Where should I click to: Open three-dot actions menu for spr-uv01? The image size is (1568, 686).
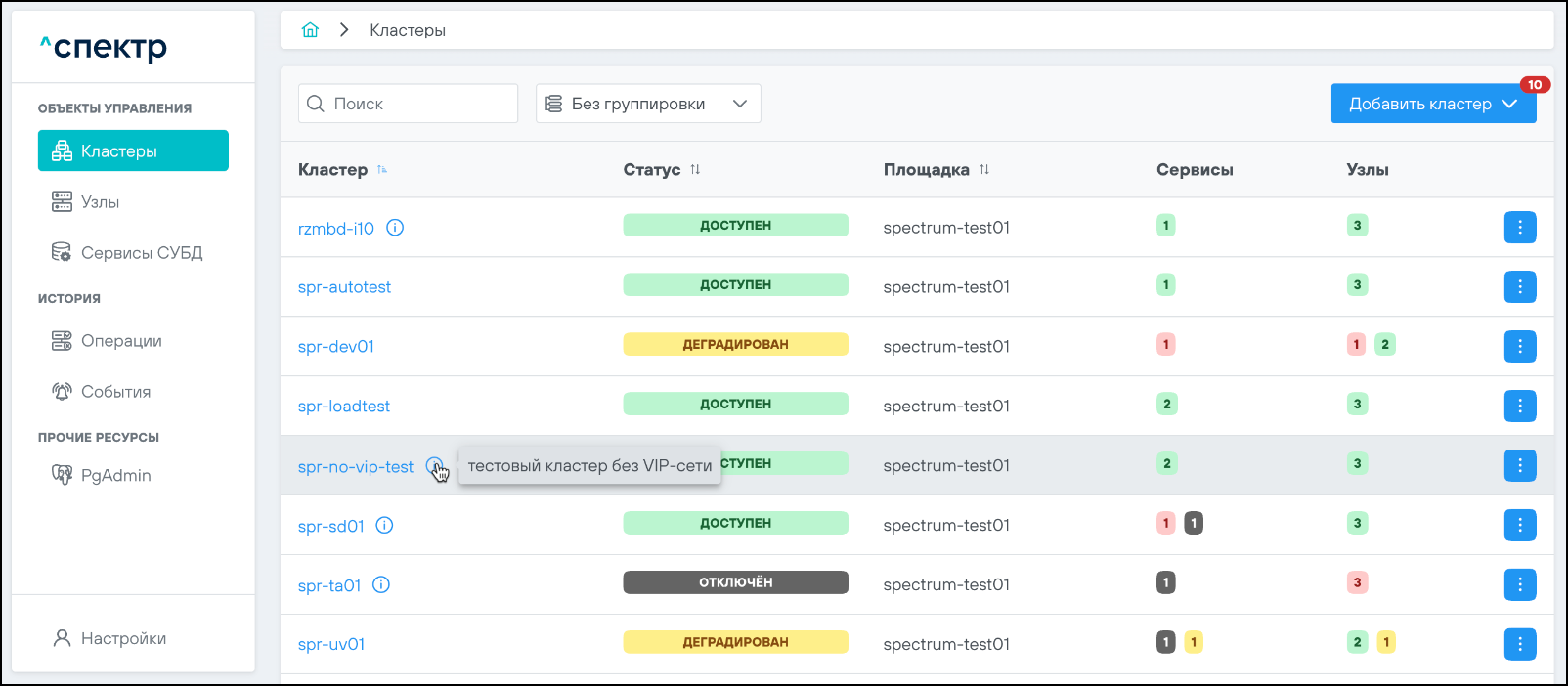1519,645
